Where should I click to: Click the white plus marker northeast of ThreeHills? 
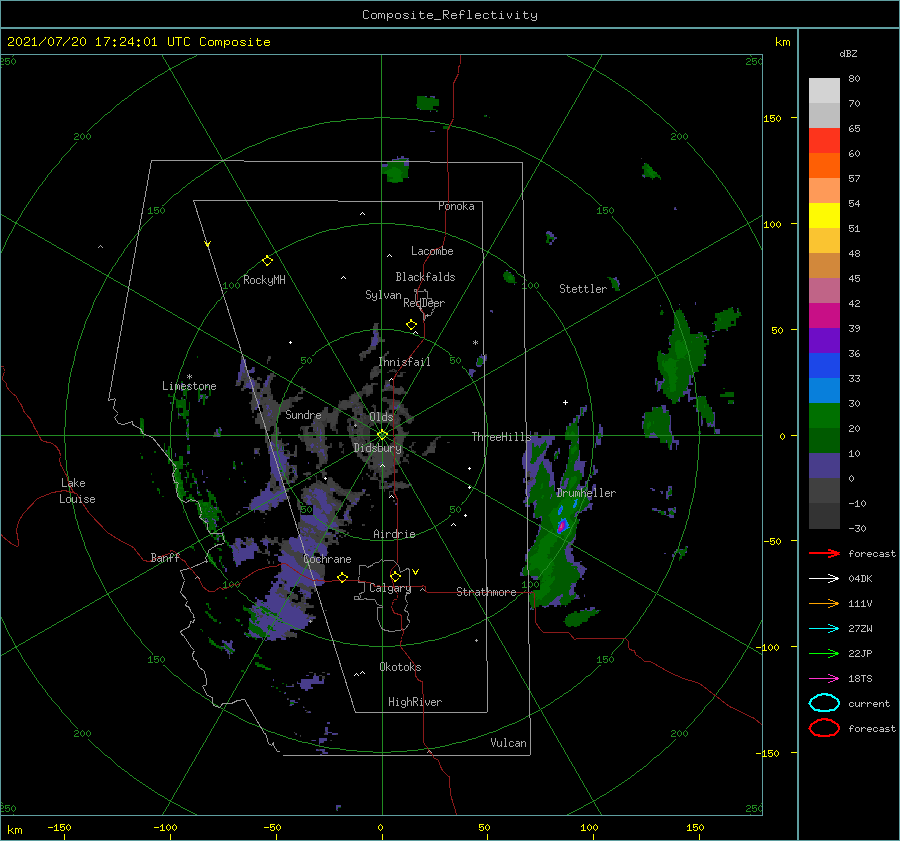coord(565,402)
